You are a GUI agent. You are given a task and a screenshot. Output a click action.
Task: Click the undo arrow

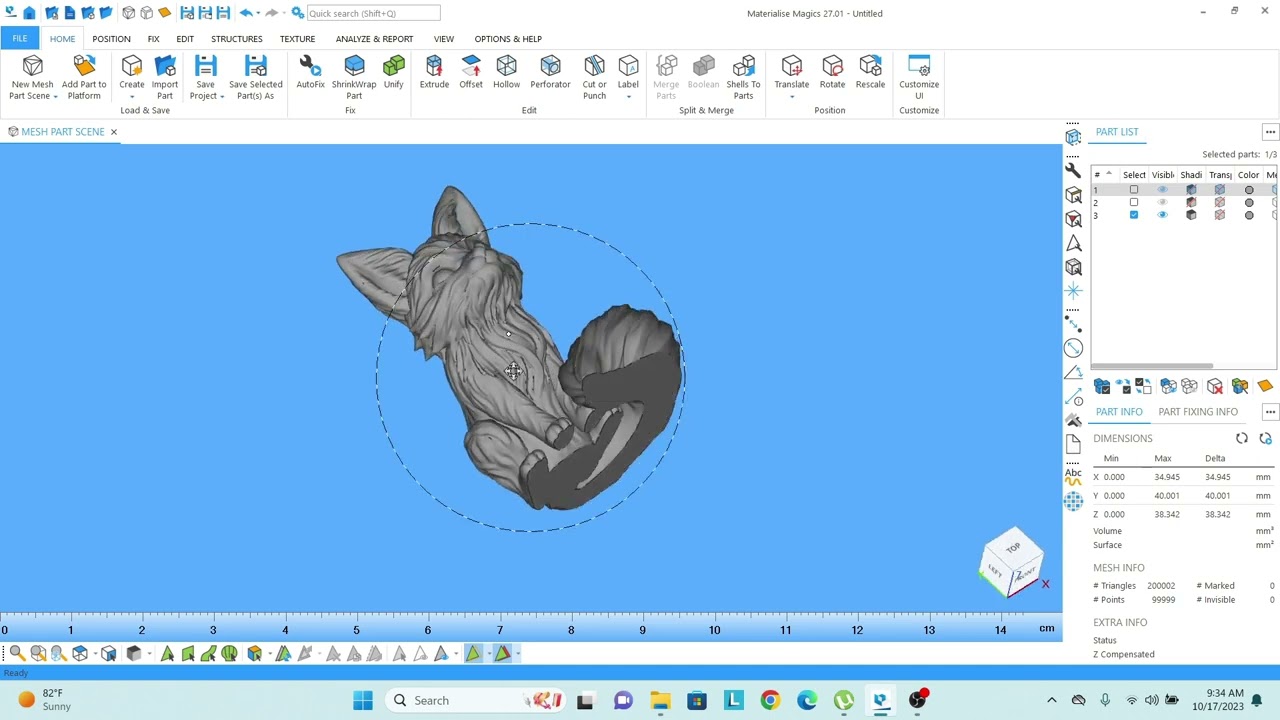[245, 13]
